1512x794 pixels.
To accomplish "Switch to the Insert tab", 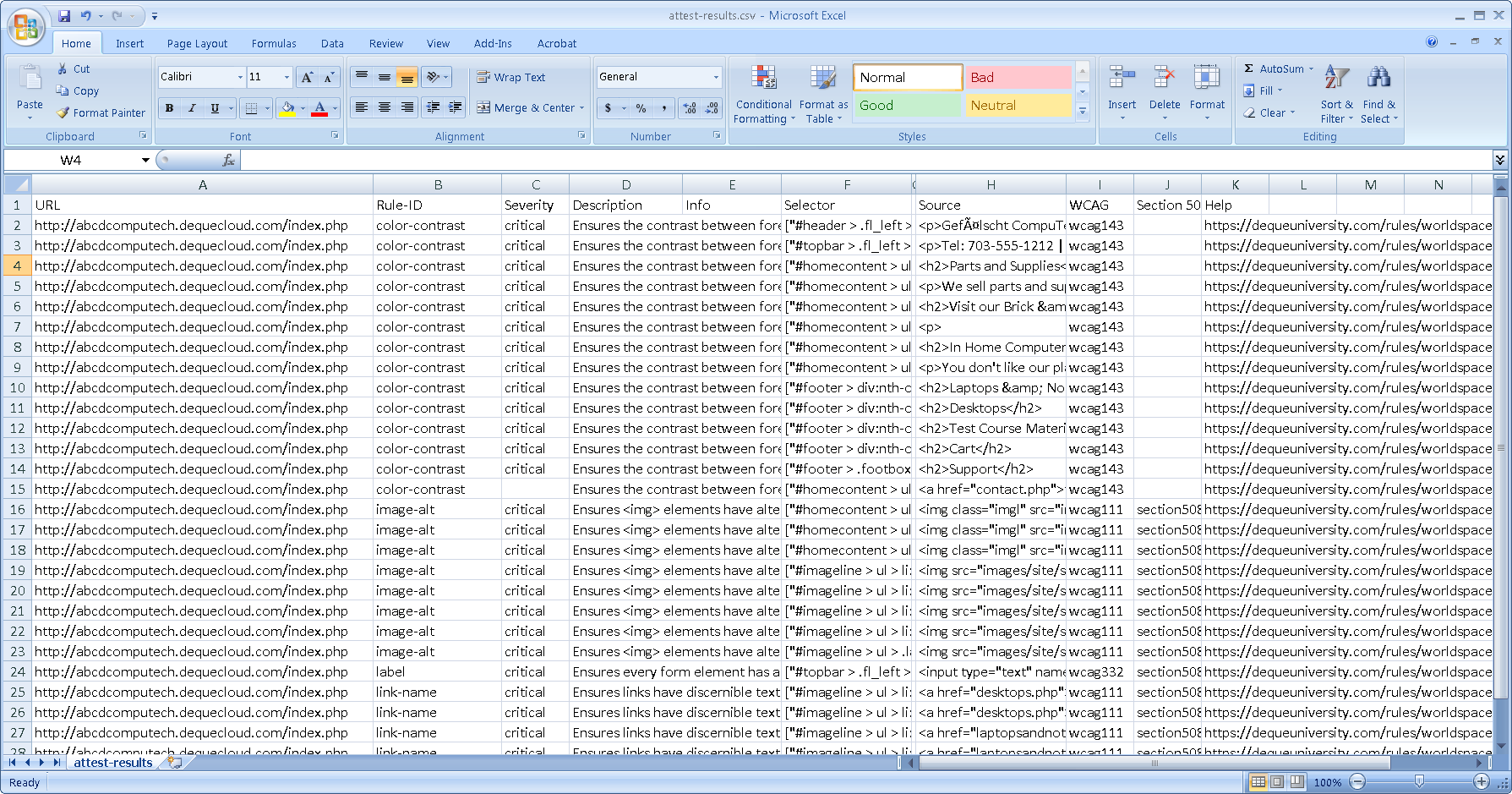I will coord(129,43).
